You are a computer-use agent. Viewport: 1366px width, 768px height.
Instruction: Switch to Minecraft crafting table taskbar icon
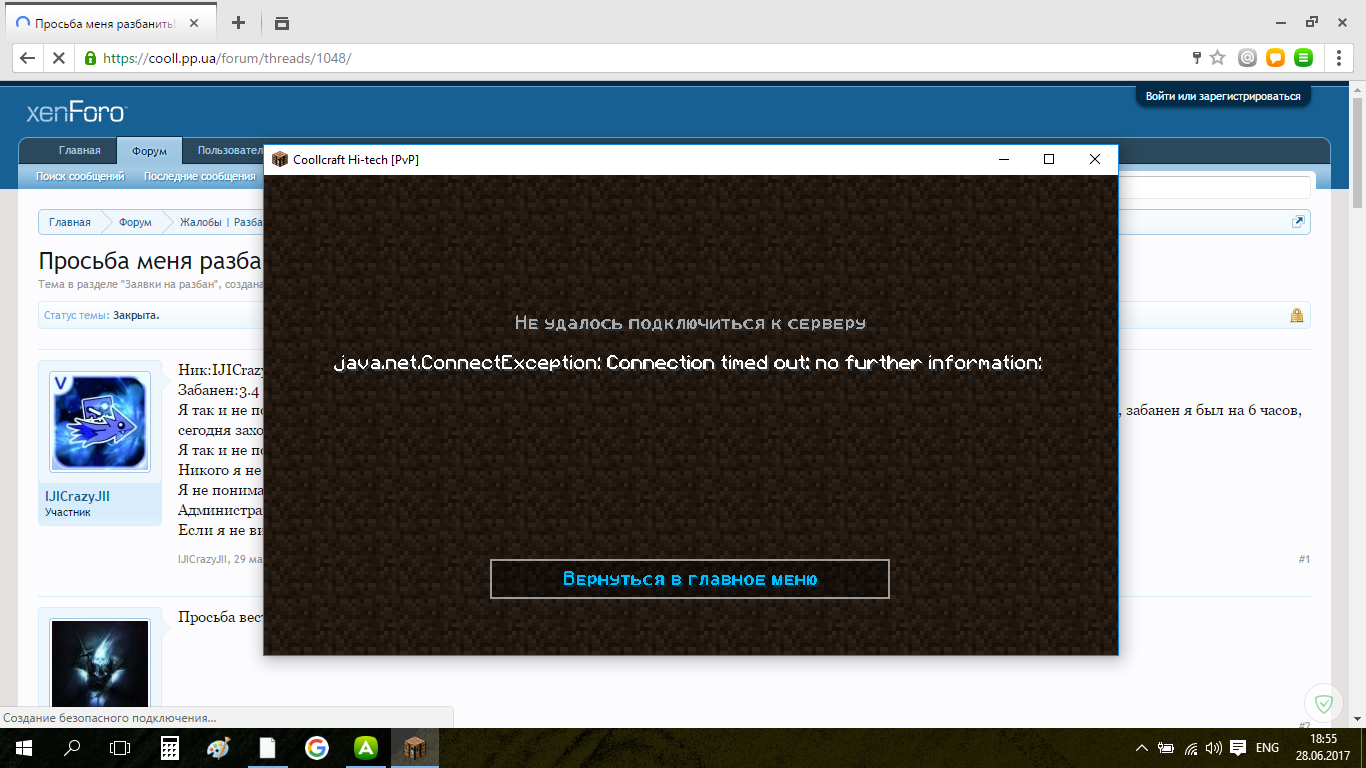(414, 748)
